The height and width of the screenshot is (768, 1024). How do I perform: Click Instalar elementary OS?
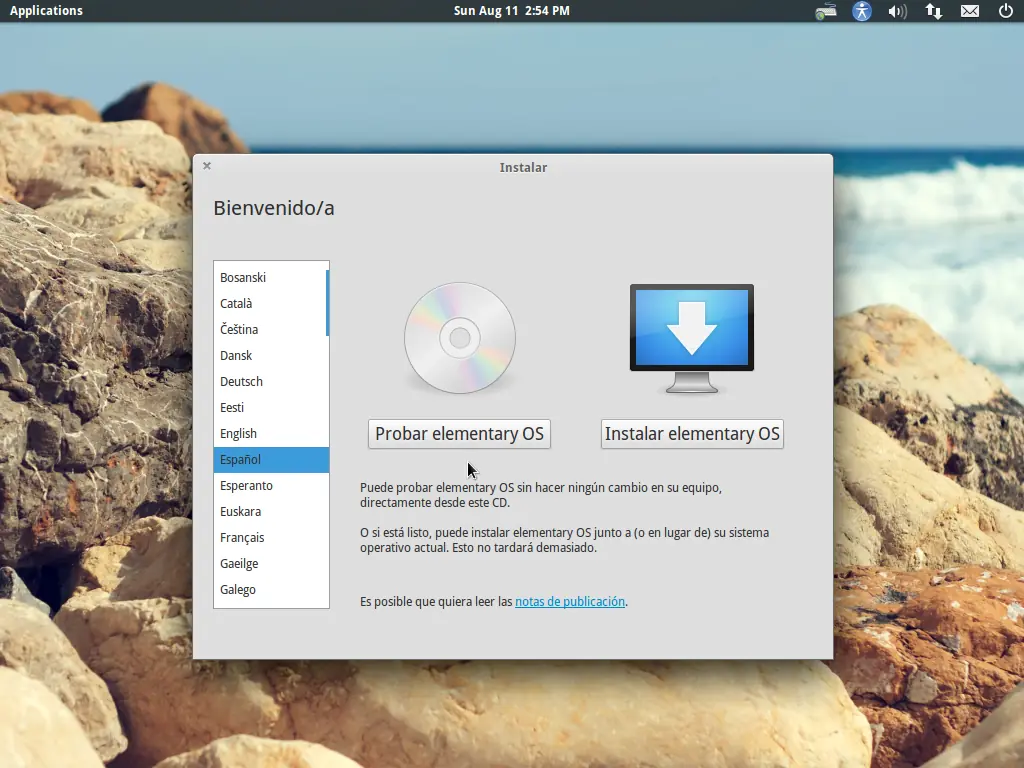pyautogui.click(x=691, y=433)
